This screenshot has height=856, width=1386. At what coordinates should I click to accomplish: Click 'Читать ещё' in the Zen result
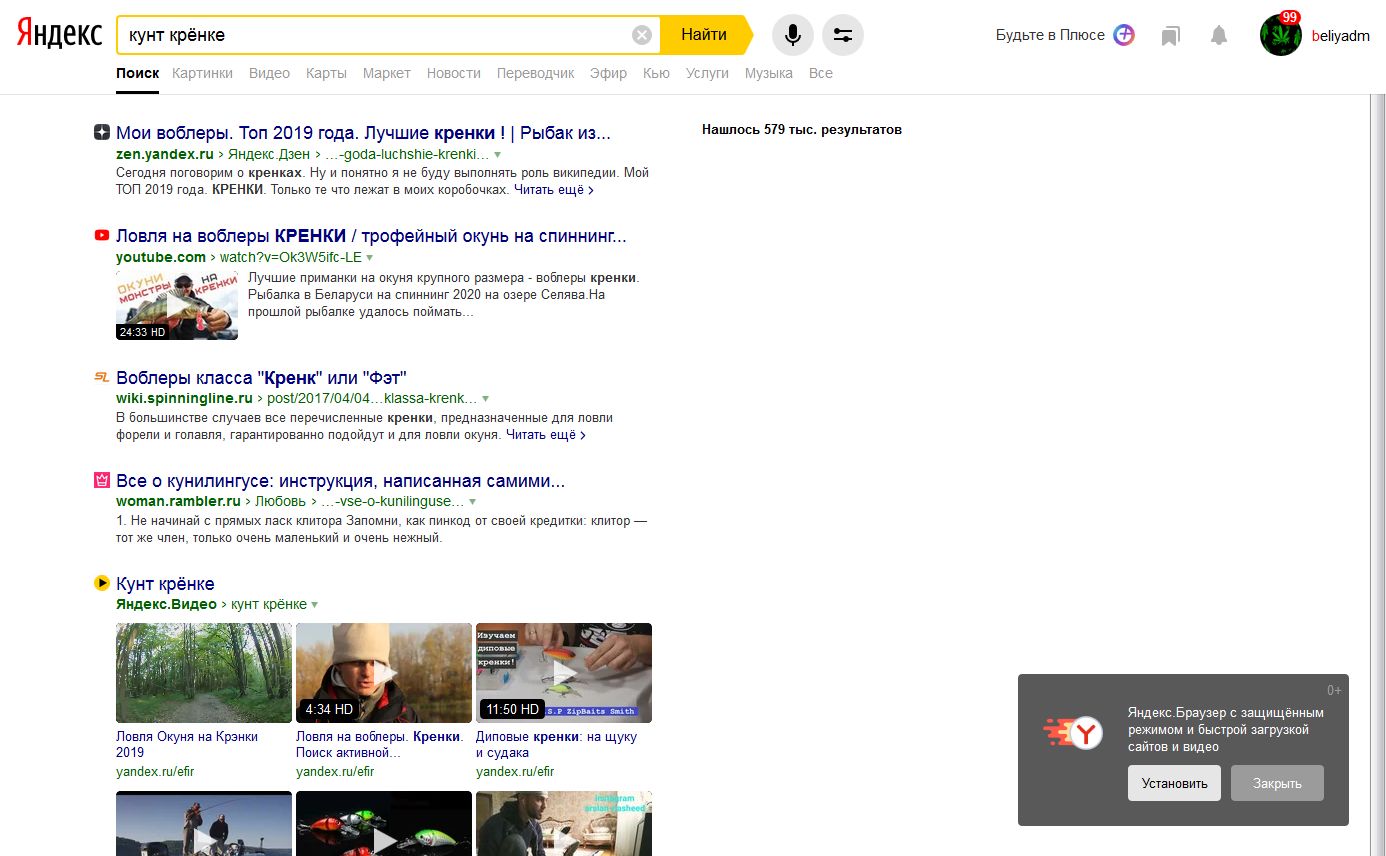(554, 189)
